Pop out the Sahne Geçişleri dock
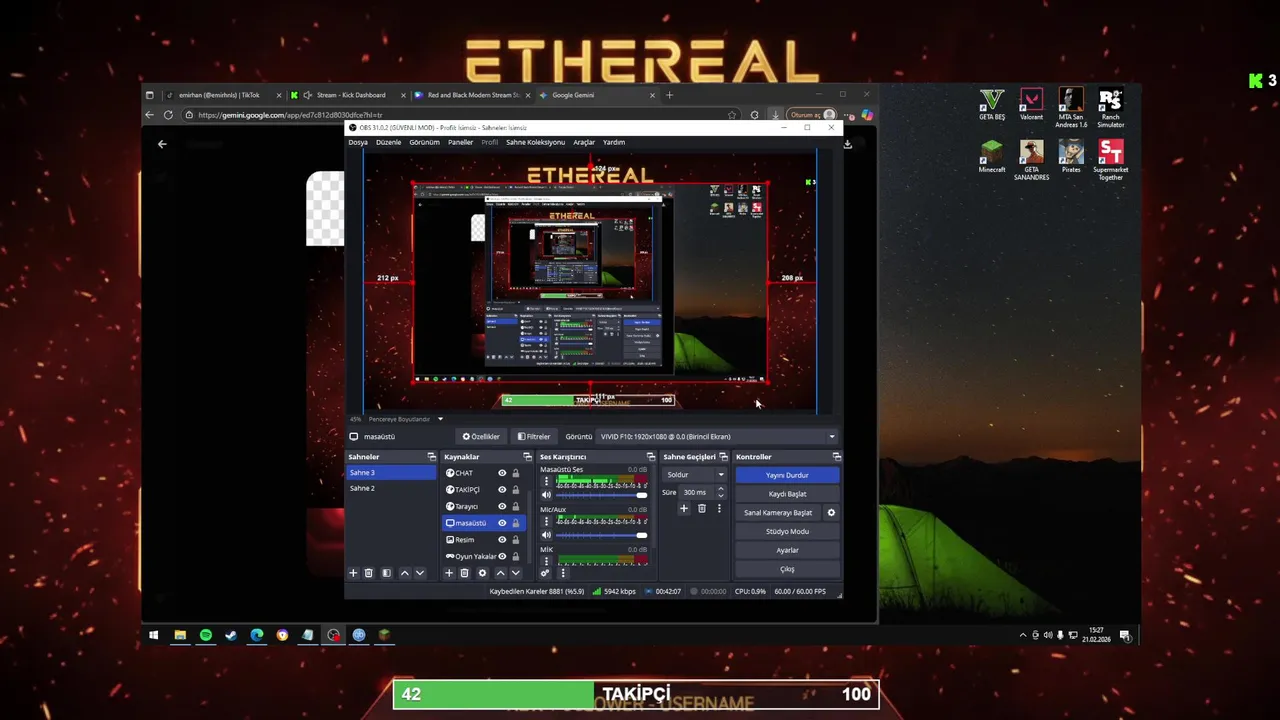The width and height of the screenshot is (1280, 720). point(723,457)
